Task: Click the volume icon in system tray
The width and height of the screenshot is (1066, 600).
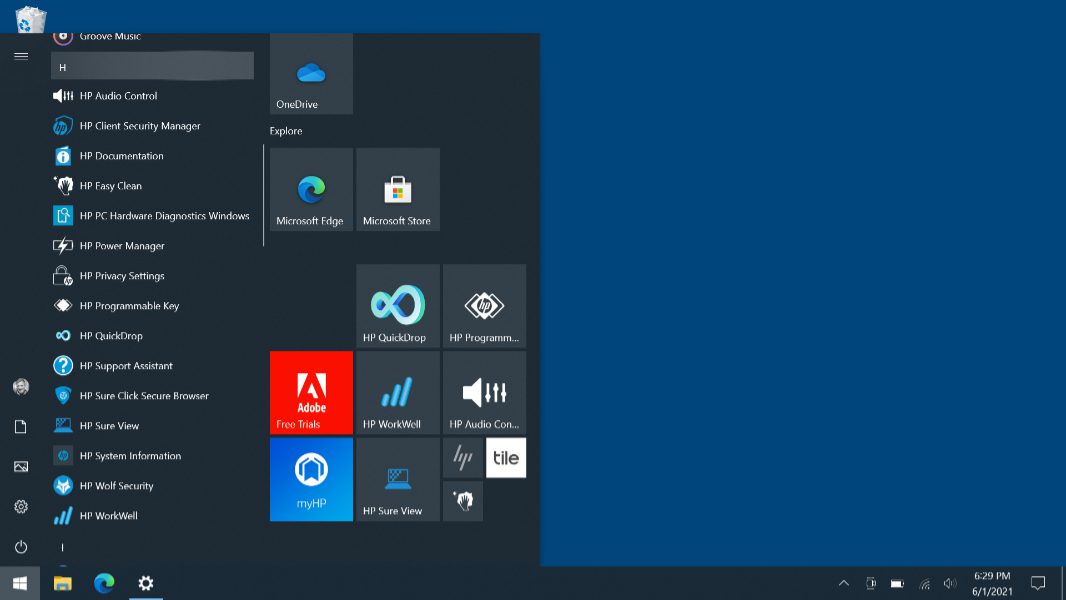Action: click(x=950, y=583)
